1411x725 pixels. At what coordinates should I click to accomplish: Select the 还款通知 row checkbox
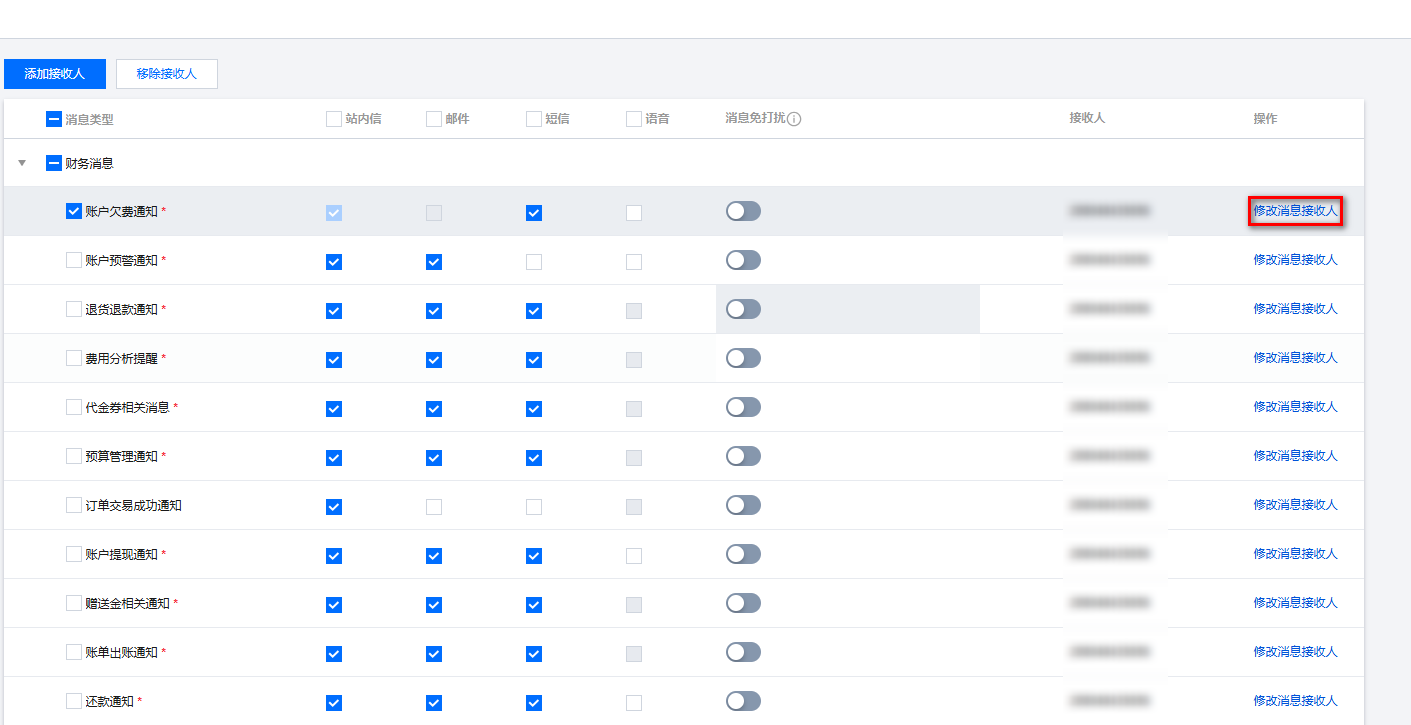(x=74, y=701)
